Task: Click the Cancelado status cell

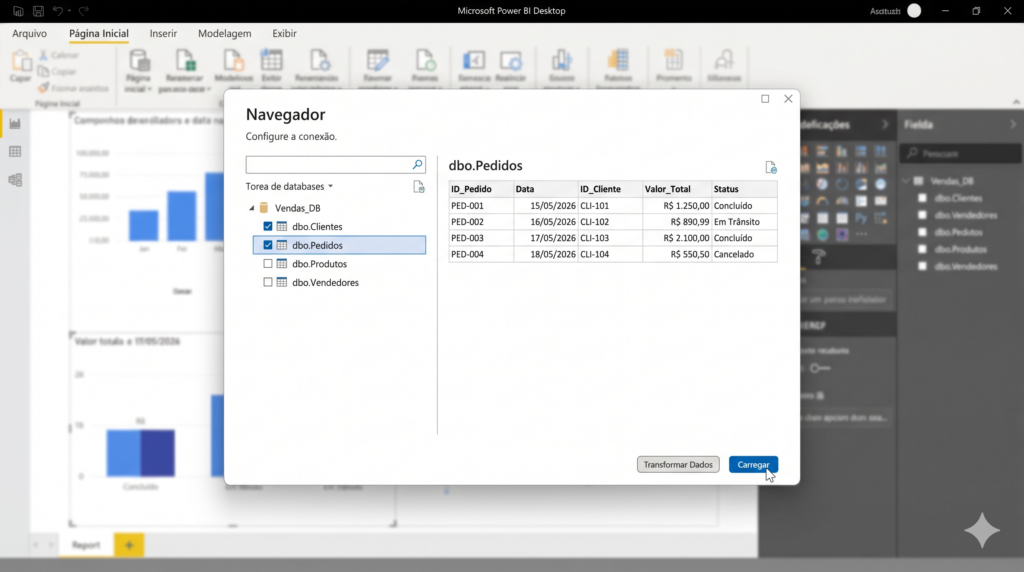Action: [x=744, y=255]
